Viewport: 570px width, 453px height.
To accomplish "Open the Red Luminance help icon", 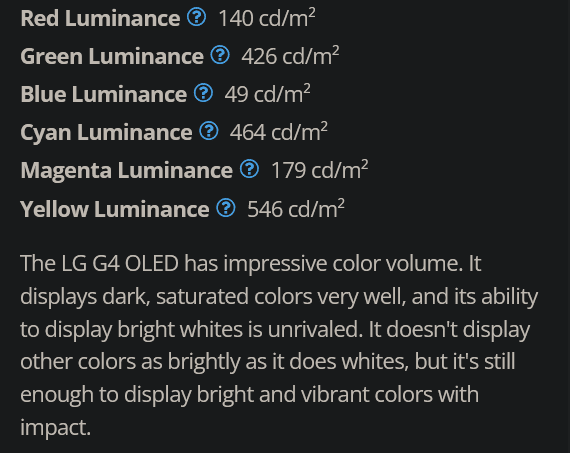I will (196, 17).
